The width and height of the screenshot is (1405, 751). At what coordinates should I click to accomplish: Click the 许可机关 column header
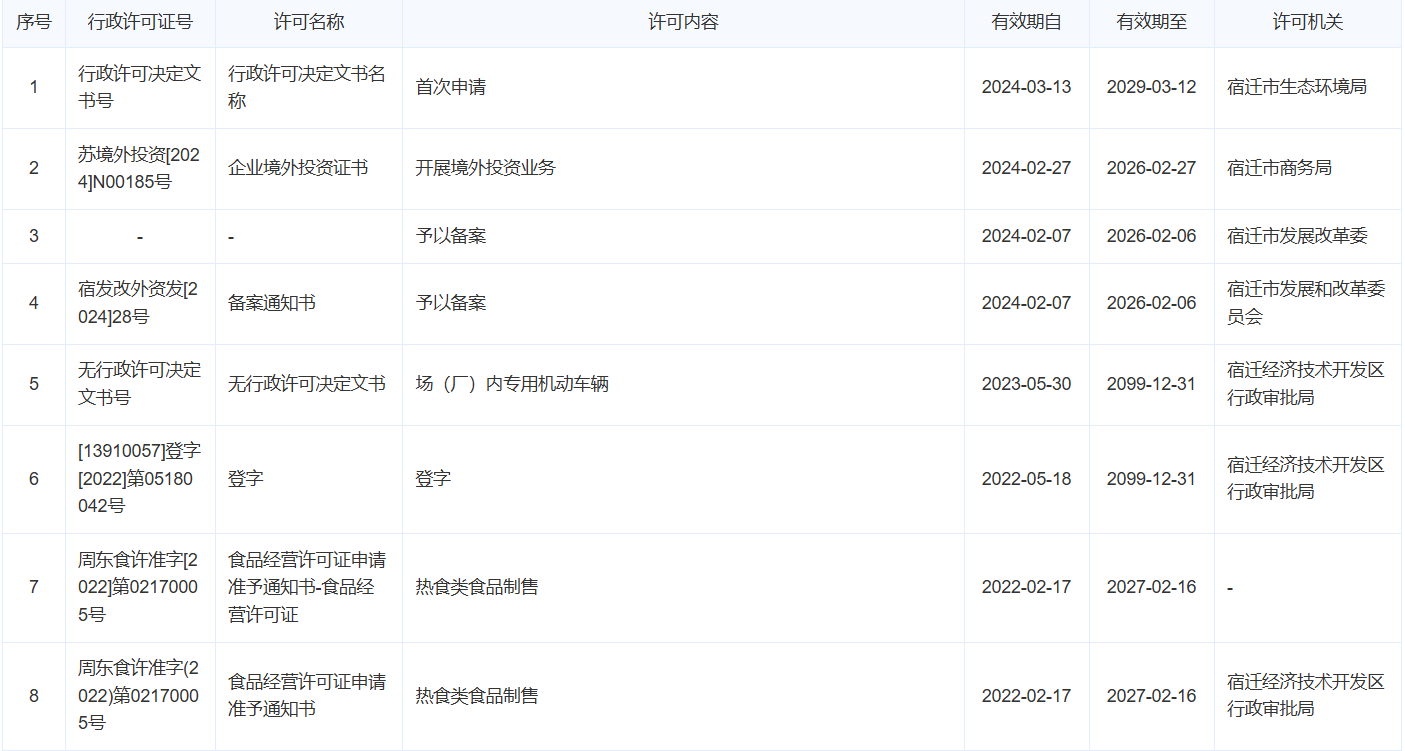(x=1307, y=22)
